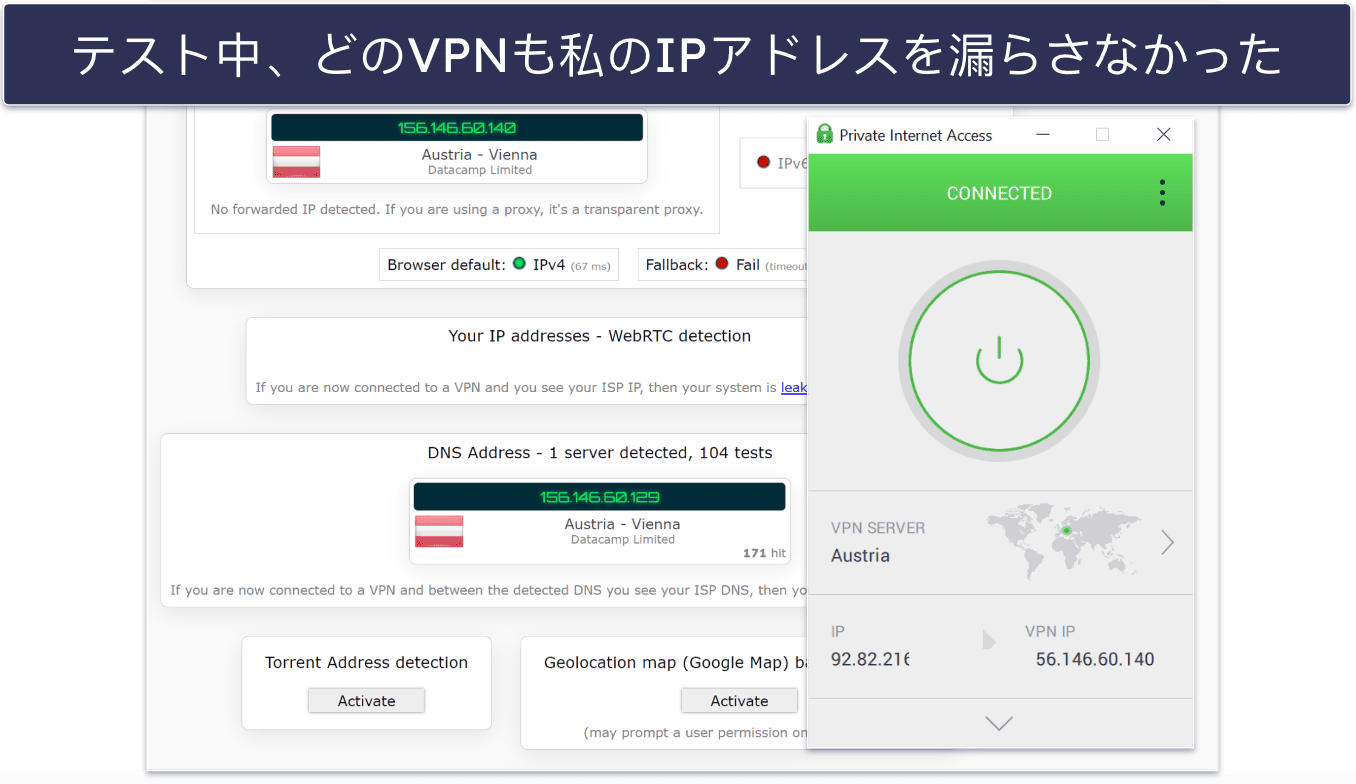The image size is (1356, 784).
Task: Toggle the VPN power button
Action: tap(999, 362)
